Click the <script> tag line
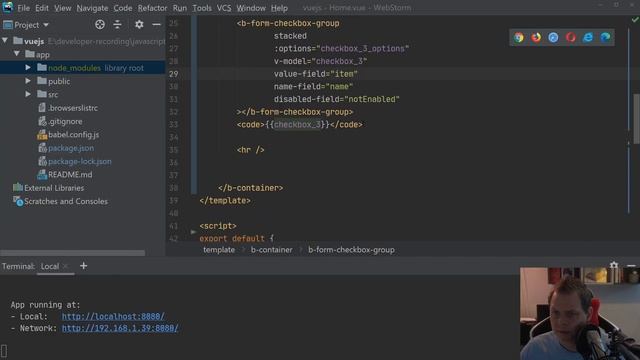Screen dimensions: 640x360 coord(218,226)
